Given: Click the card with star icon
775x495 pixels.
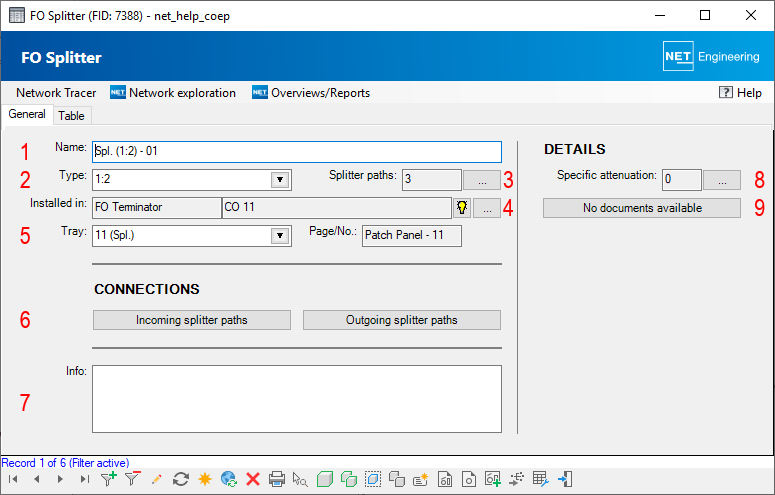Looking at the screenshot, I should pos(421,479).
